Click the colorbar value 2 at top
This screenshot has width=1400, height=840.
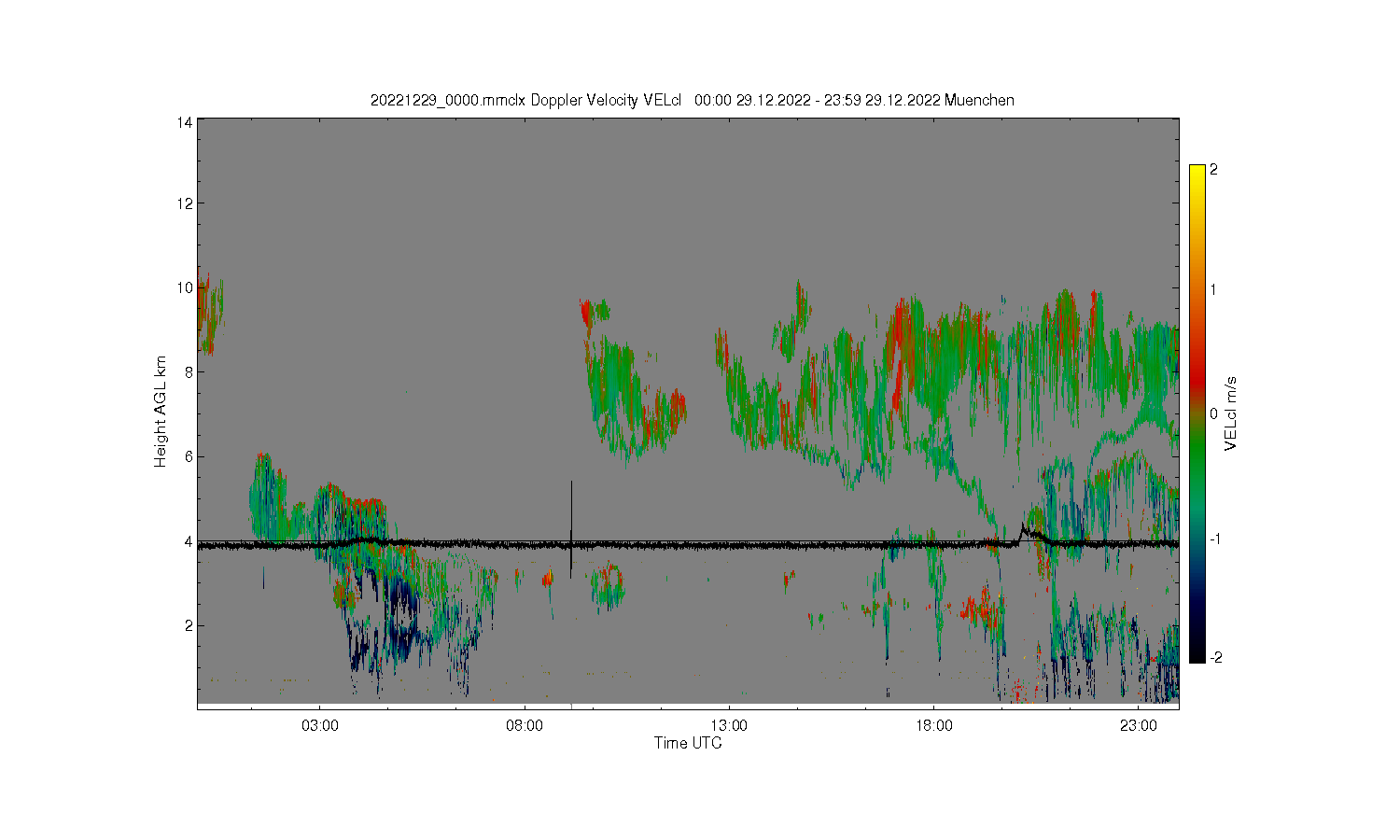[1213, 170]
